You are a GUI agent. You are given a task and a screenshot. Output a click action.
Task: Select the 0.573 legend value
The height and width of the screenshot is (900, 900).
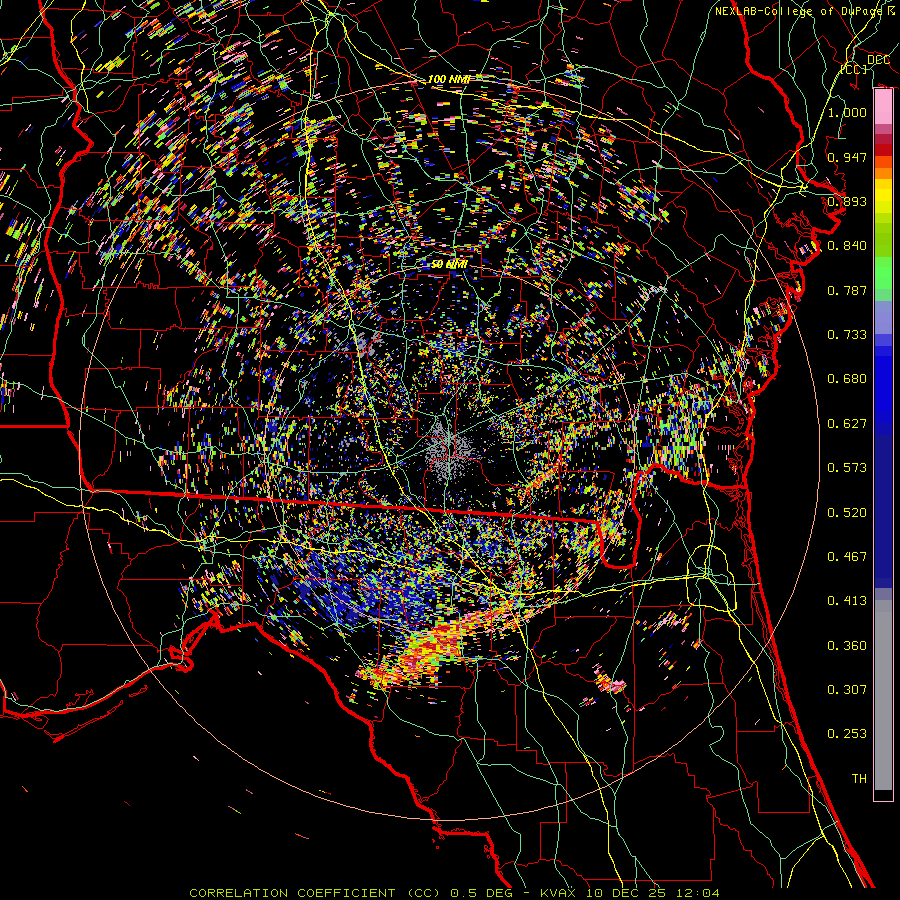pos(847,468)
